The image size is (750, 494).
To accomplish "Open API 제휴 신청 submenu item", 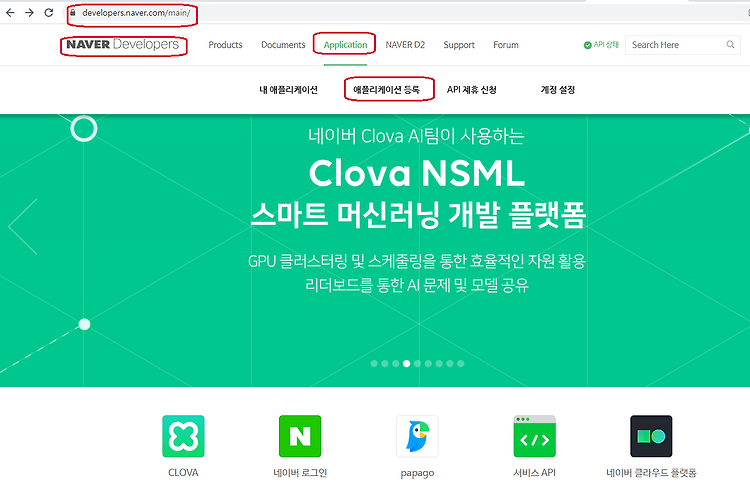I will 472,90.
